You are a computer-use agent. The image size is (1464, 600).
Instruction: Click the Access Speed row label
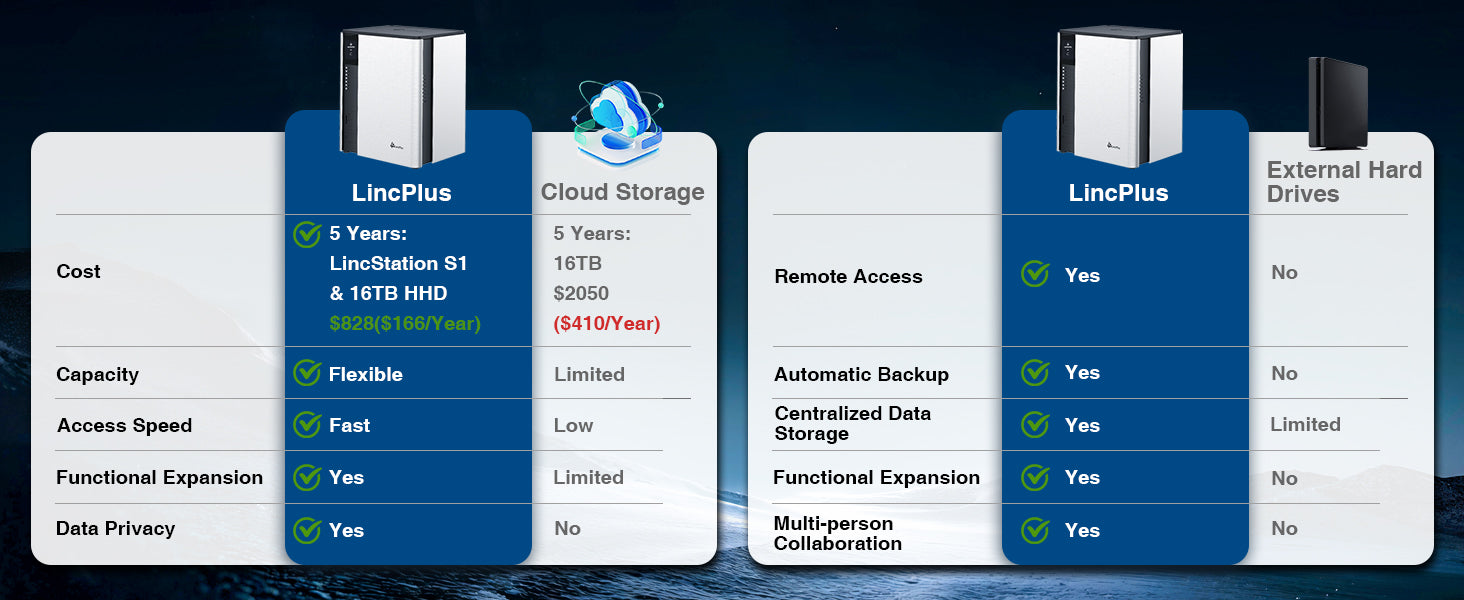[x=124, y=425]
